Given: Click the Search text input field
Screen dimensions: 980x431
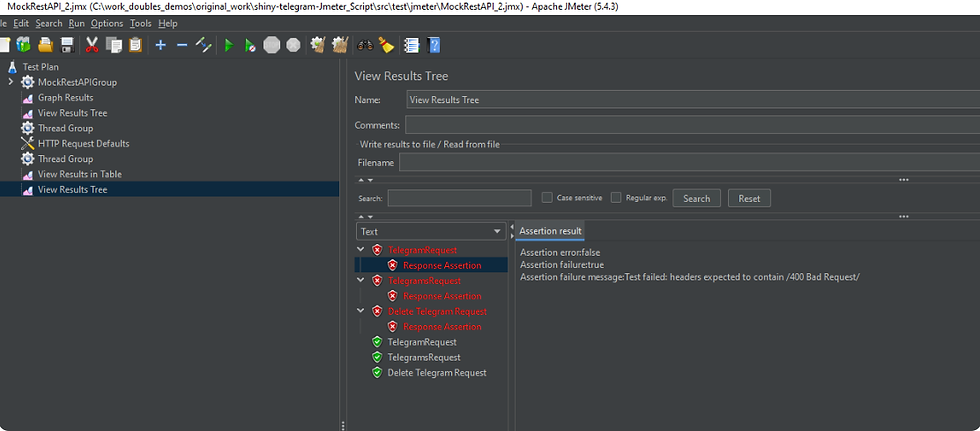Looking at the screenshot, I should point(459,198).
